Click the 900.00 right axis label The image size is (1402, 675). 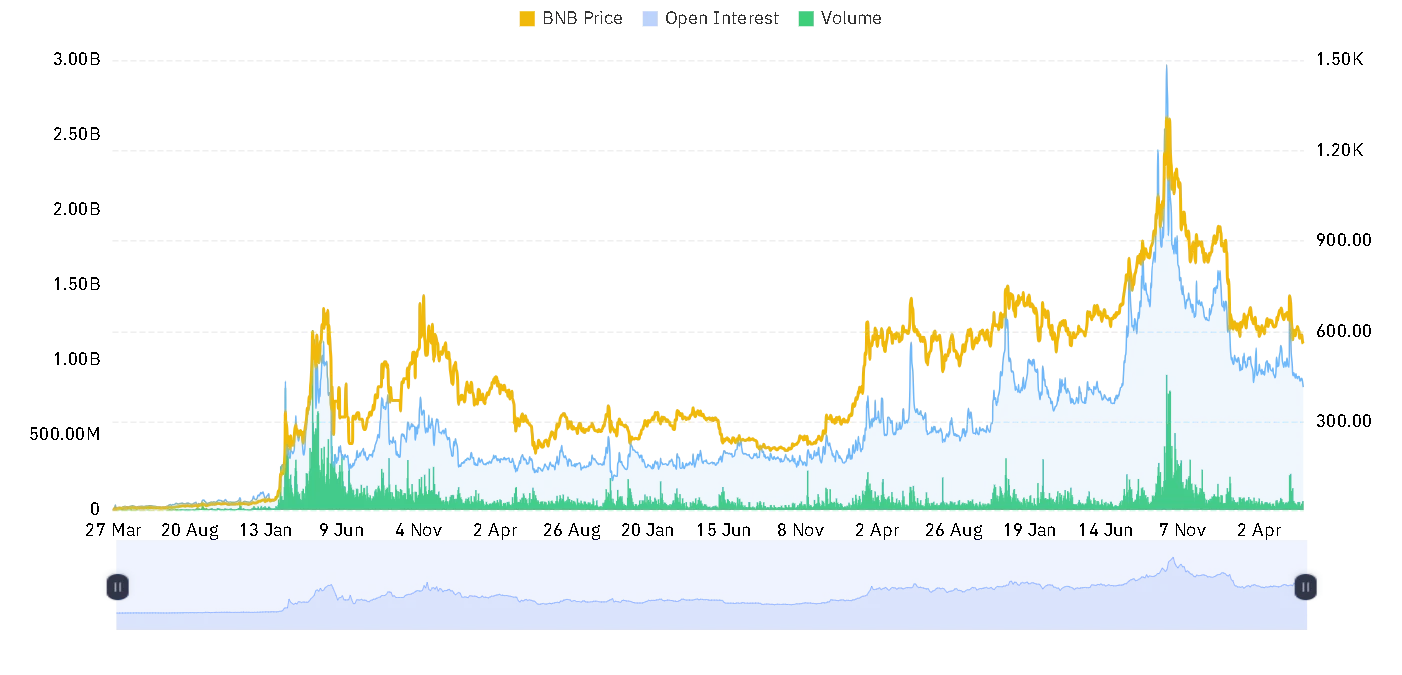(x=1345, y=240)
